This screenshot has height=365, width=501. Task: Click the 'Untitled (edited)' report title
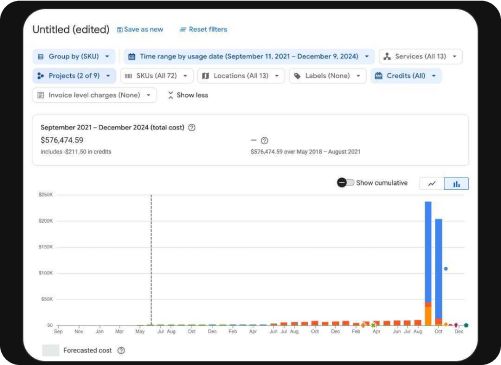71,29
